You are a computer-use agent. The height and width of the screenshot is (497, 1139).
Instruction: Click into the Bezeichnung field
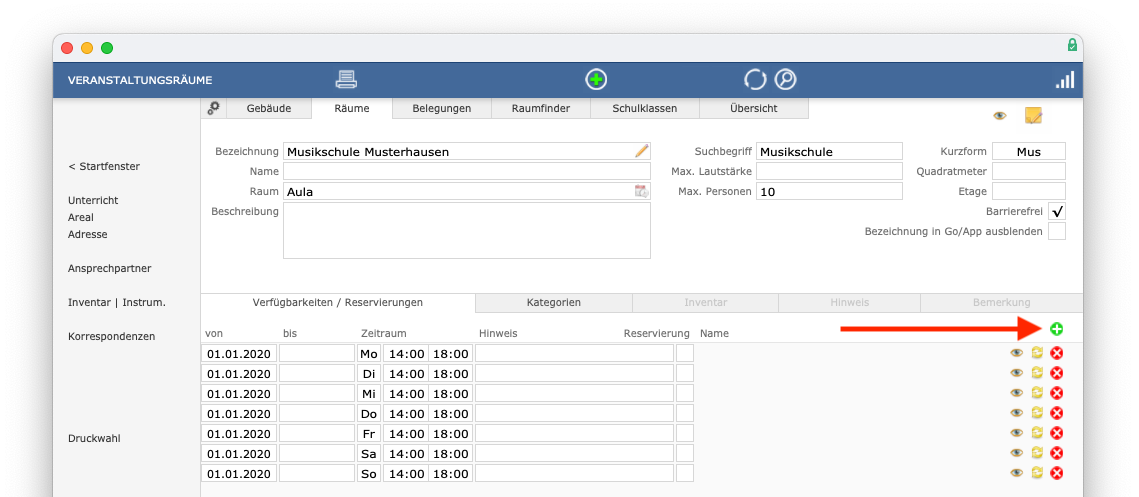pyautogui.click(x=466, y=151)
